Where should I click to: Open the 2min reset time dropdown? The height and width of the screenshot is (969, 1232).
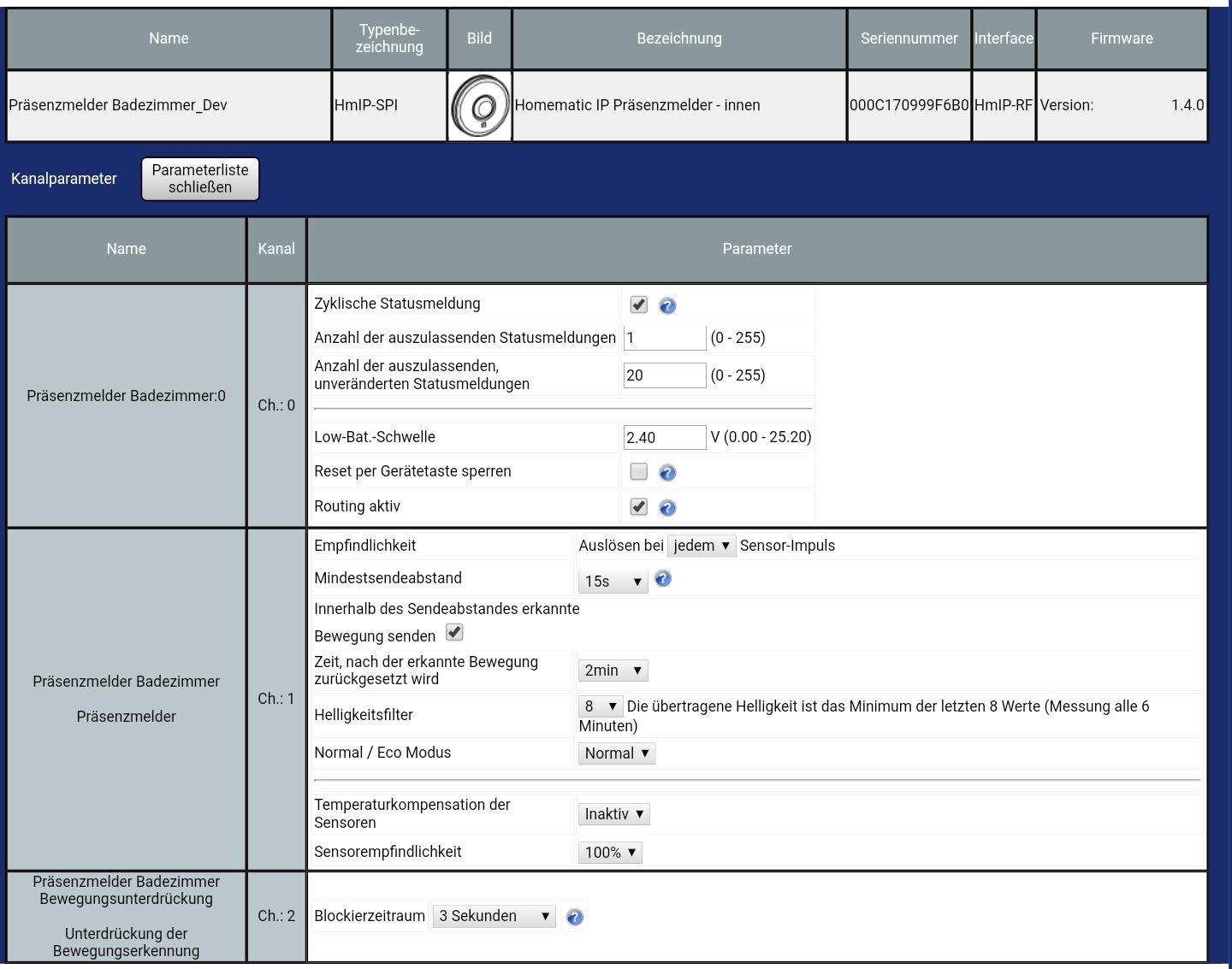613,671
